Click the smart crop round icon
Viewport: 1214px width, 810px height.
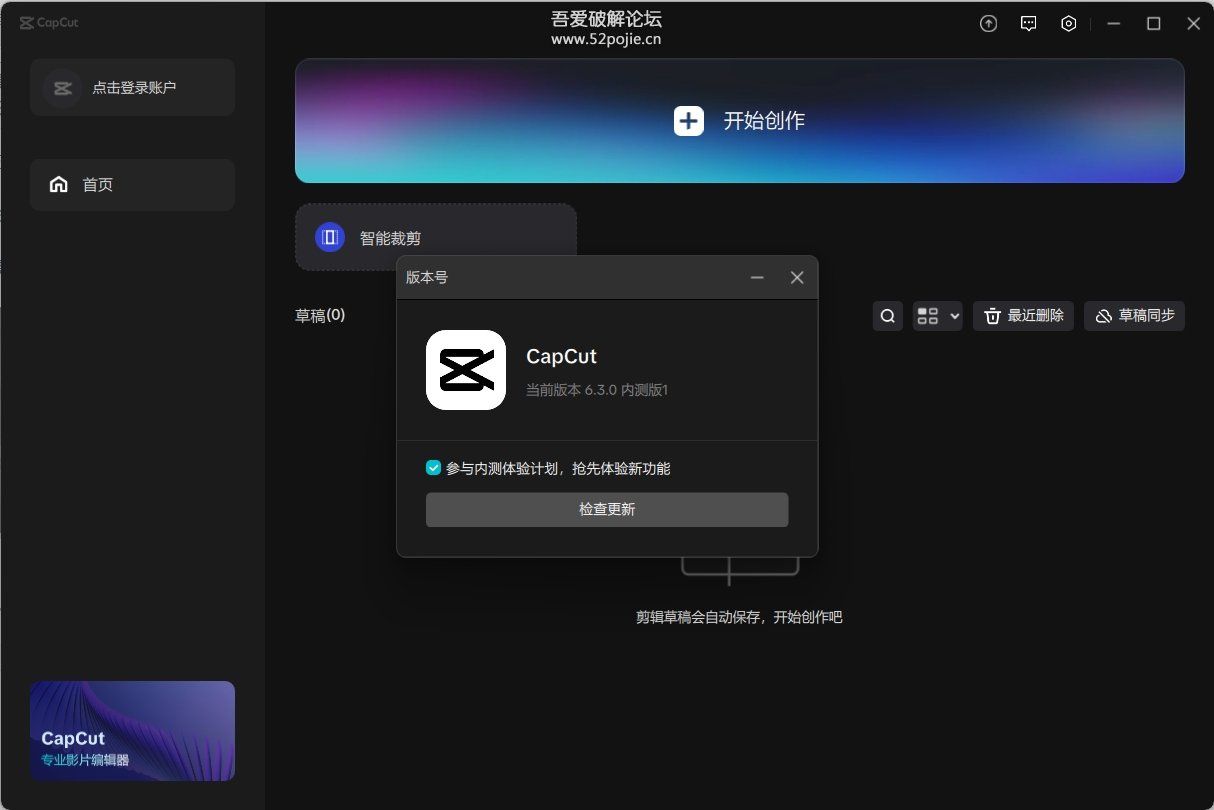pos(330,237)
